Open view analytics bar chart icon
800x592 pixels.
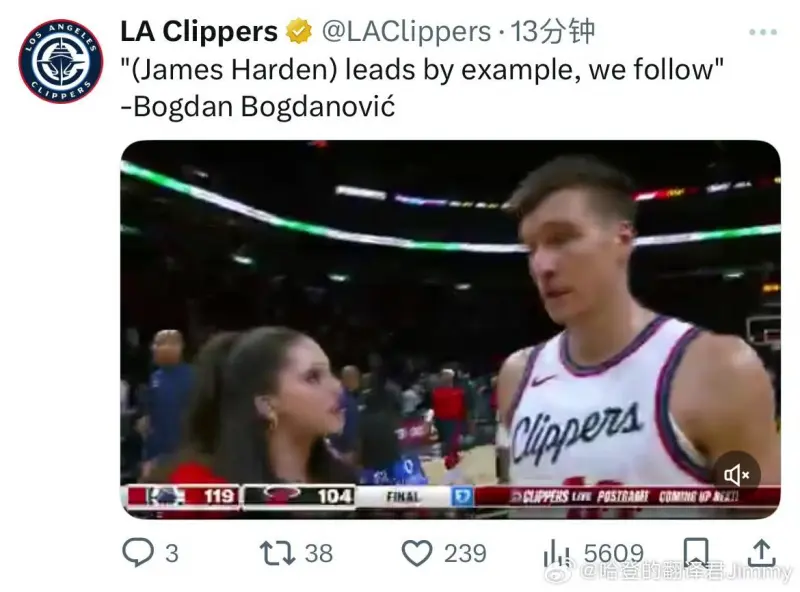coord(557,553)
